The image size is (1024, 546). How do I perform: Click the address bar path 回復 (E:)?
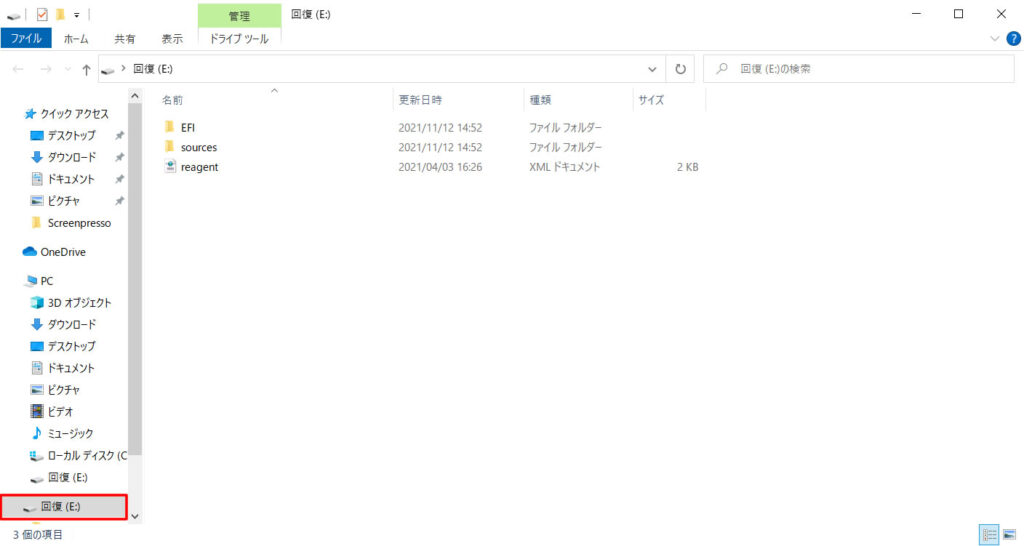(x=153, y=69)
